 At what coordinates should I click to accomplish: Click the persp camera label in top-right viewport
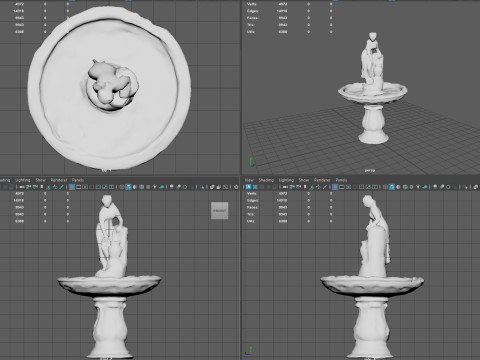click(370, 170)
